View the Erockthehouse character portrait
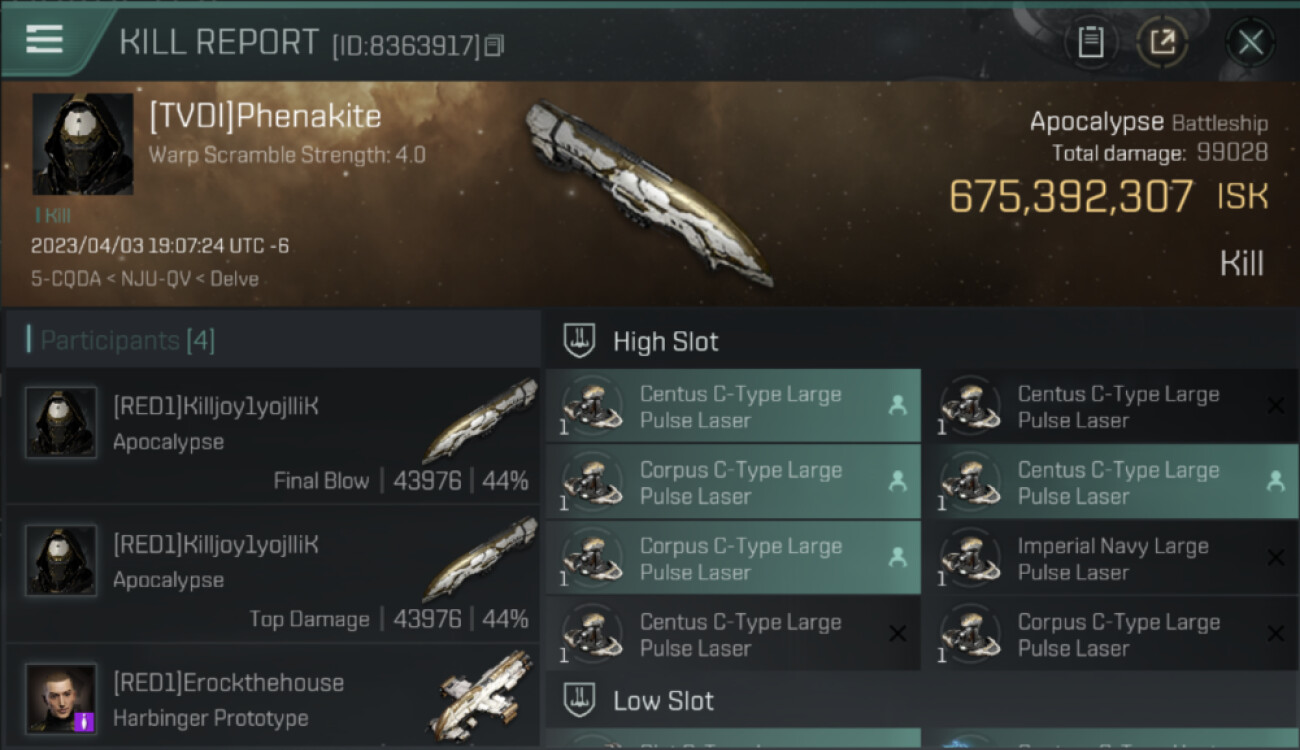Viewport: 1300px width, 750px height. [x=61, y=698]
